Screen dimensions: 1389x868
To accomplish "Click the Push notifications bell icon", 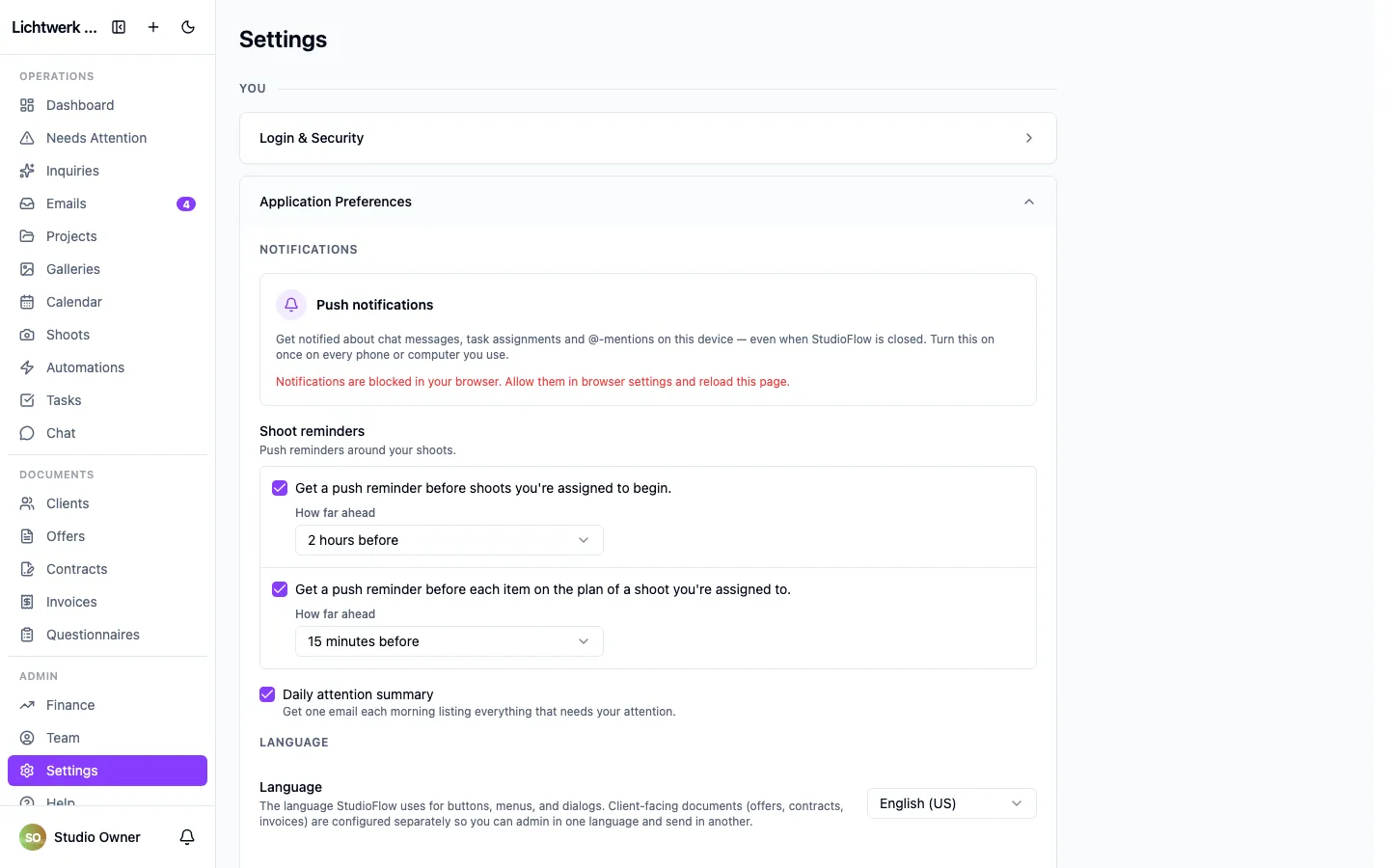I will 291,305.
